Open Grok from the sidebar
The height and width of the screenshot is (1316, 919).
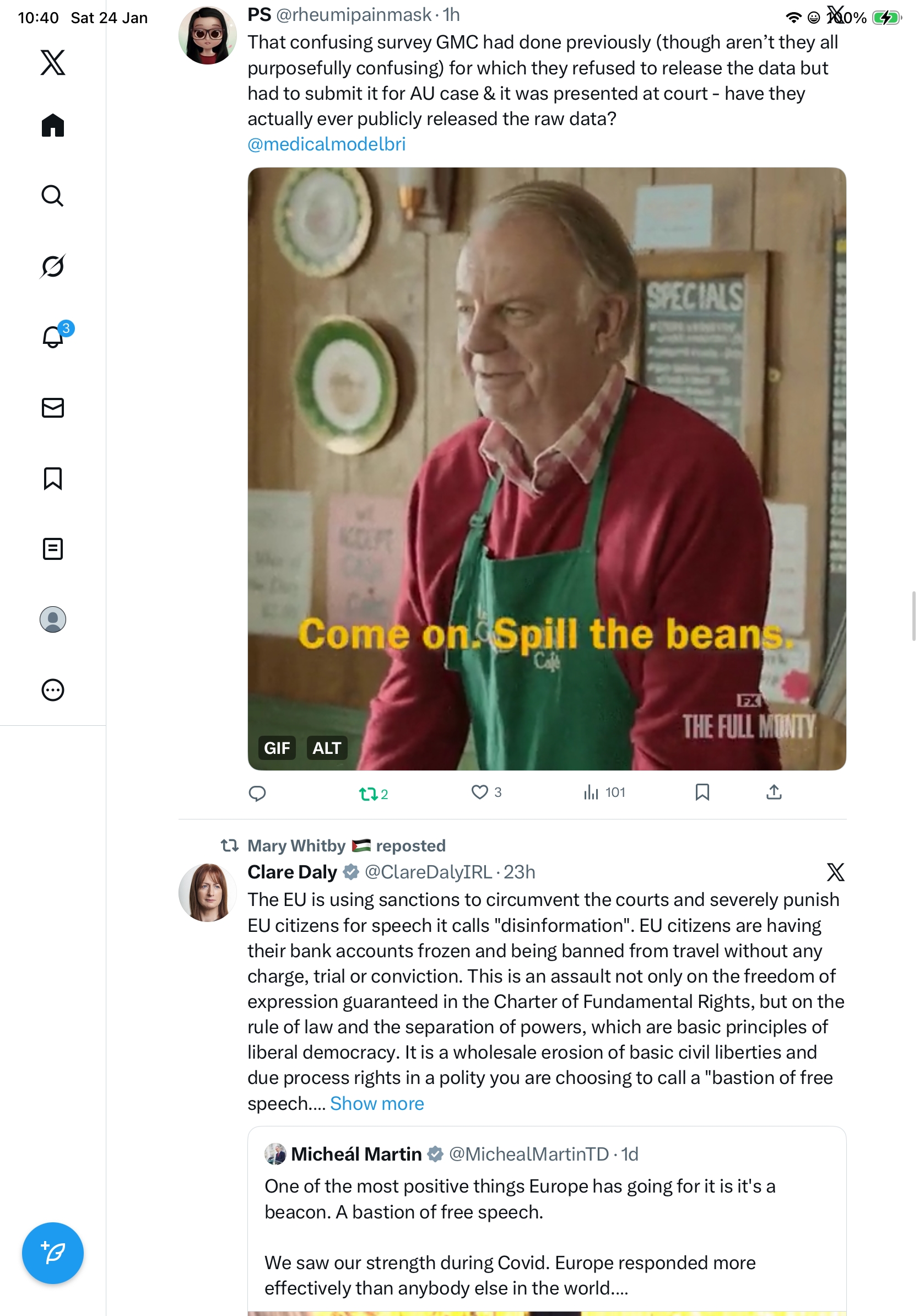tap(53, 266)
